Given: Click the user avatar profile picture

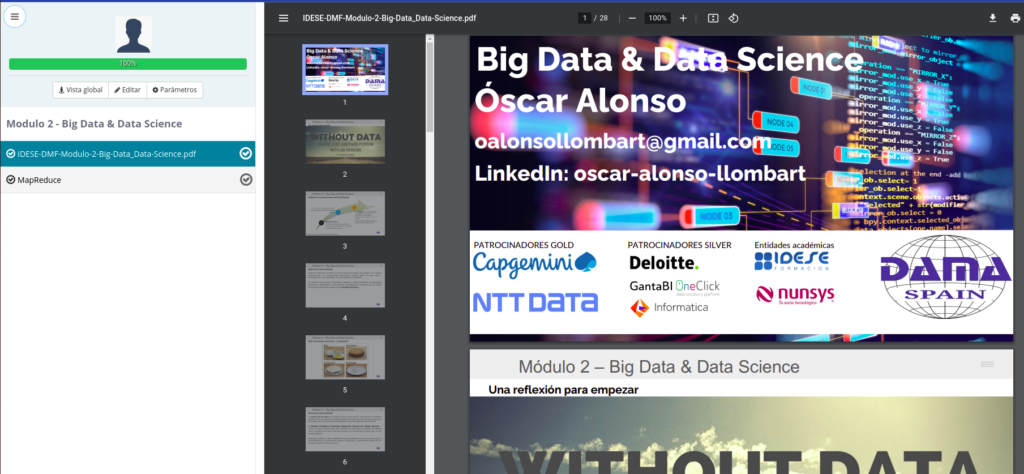Looking at the screenshot, I should [134, 35].
